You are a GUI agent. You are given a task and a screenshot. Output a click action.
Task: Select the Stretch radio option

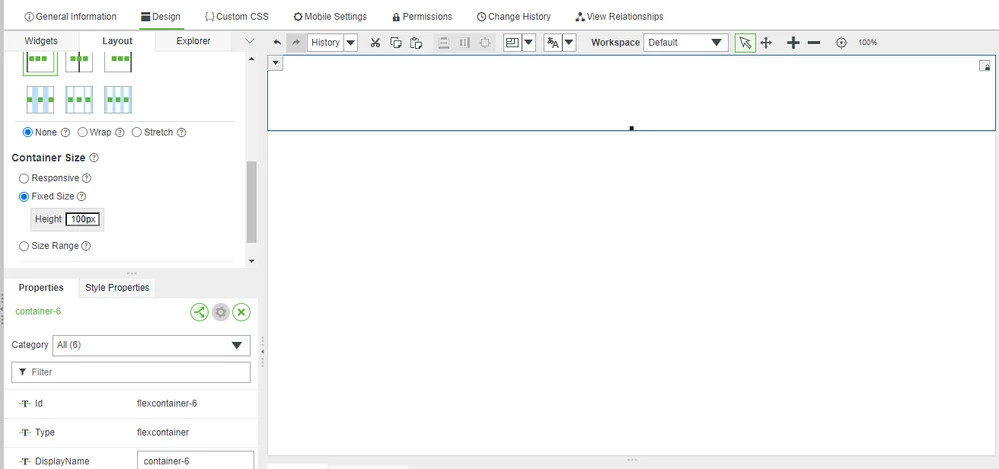coord(136,133)
